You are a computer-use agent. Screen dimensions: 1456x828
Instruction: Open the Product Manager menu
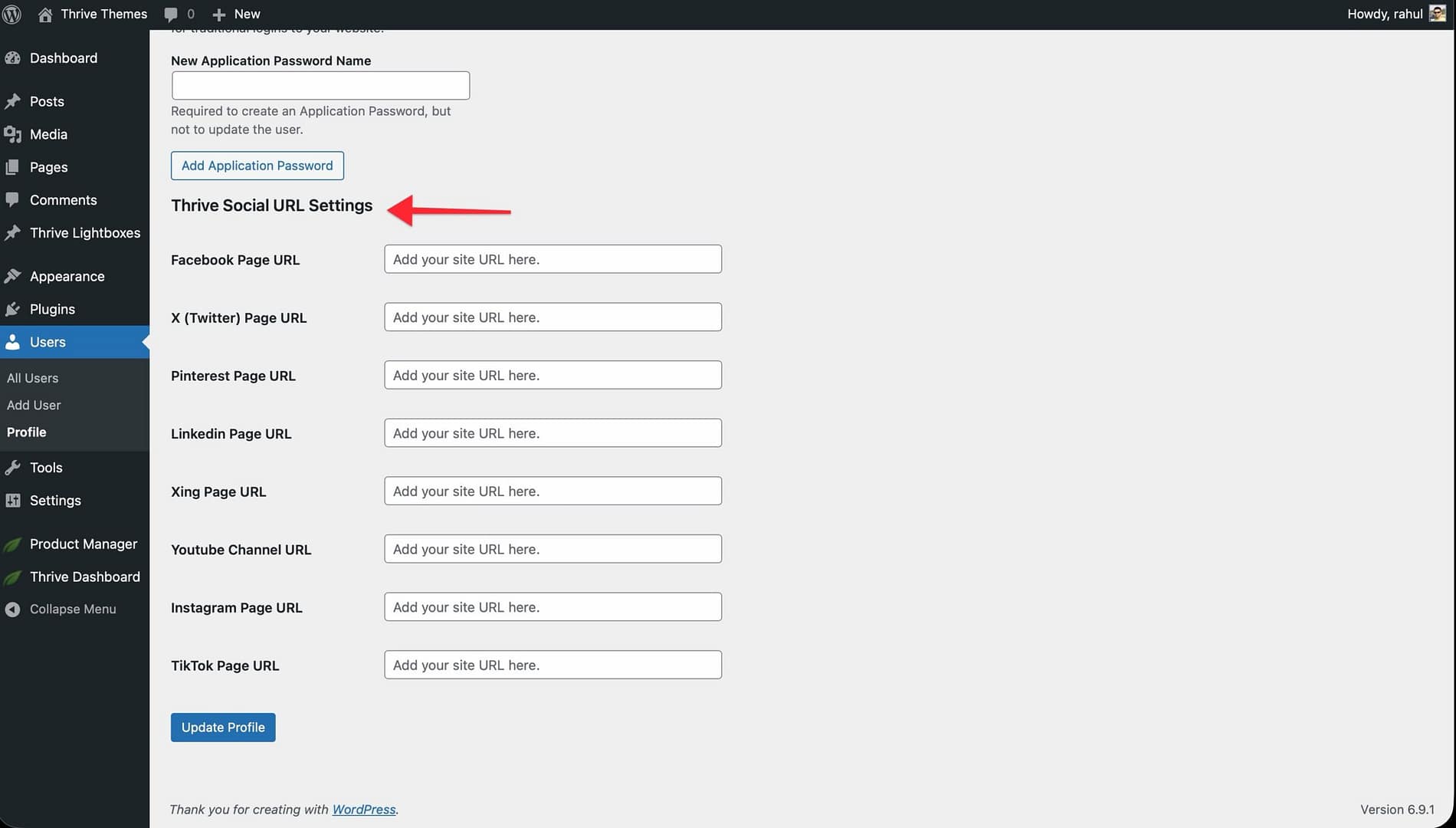(x=83, y=544)
